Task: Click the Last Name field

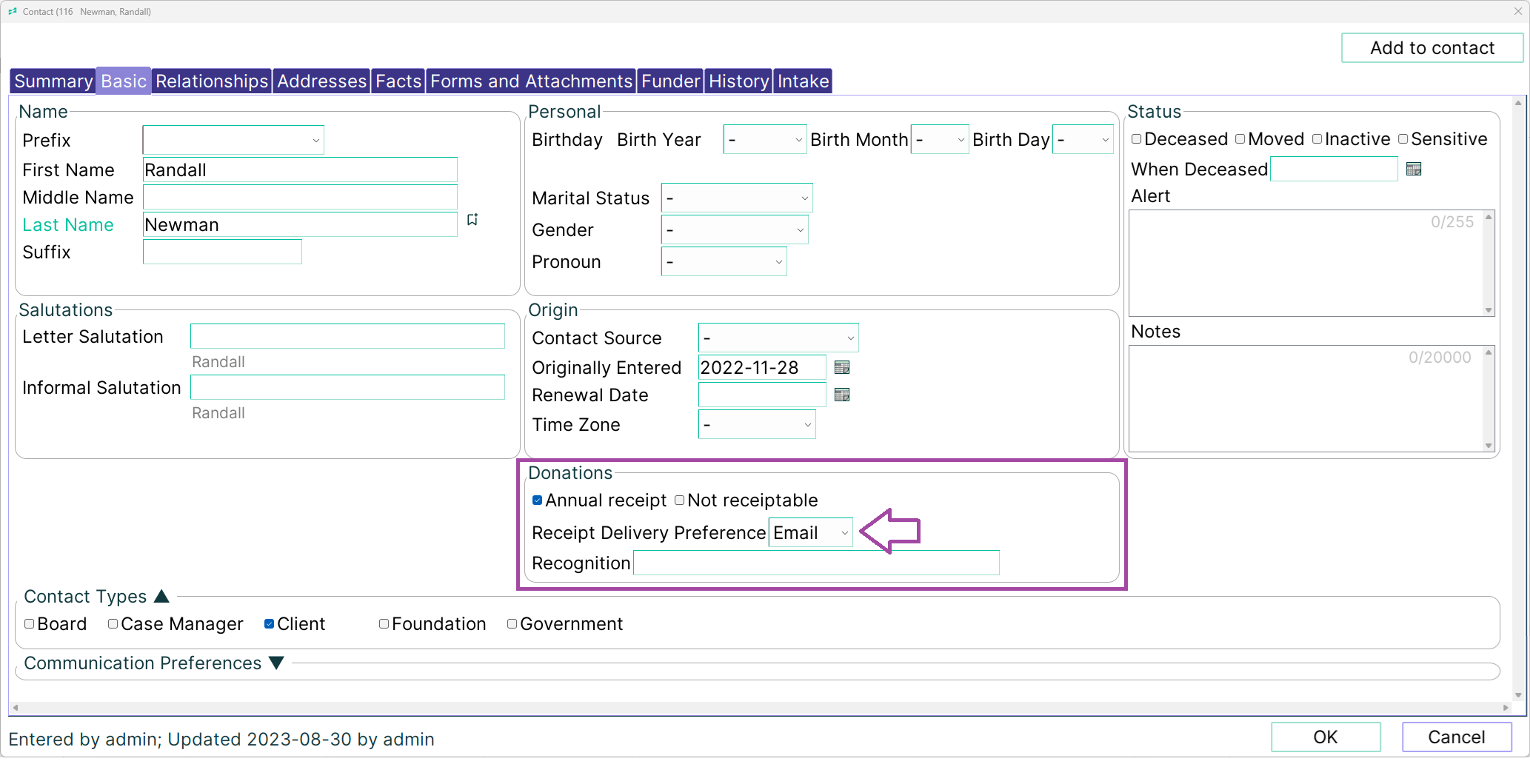Action: click(x=300, y=224)
